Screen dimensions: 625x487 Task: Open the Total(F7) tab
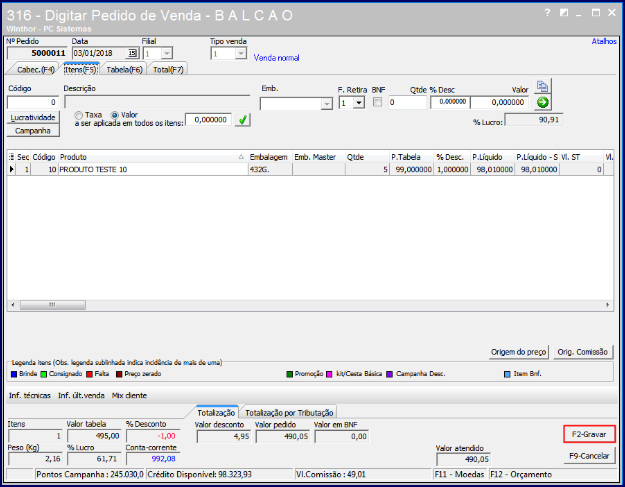tap(168, 69)
